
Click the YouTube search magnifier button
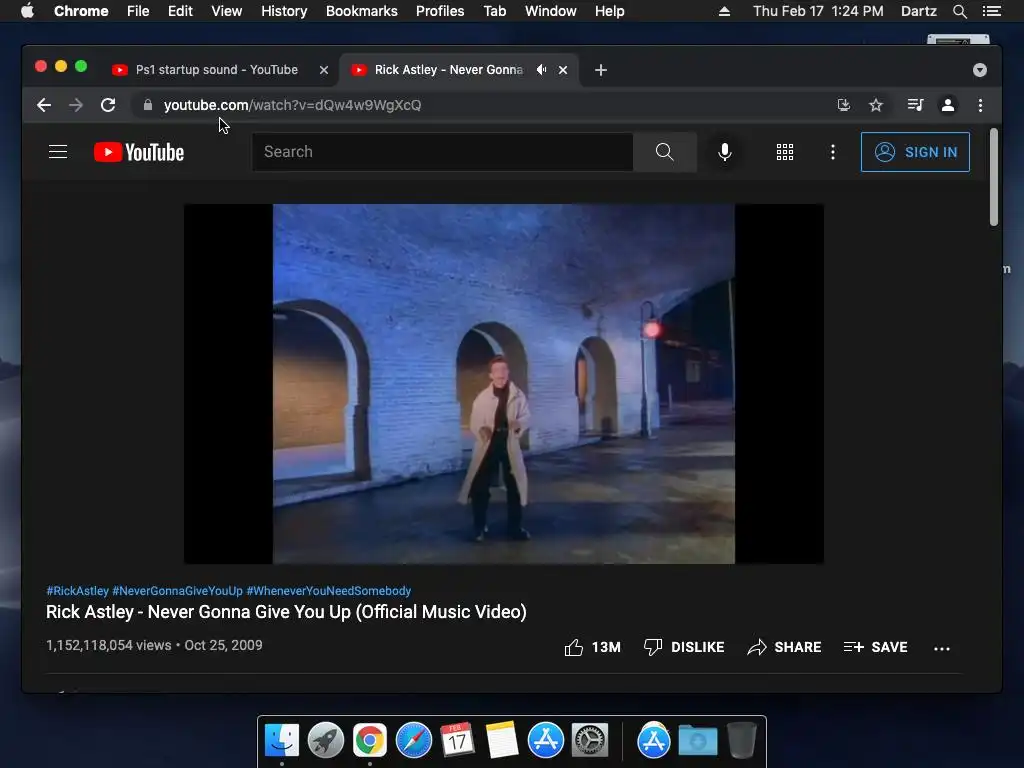pyautogui.click(x=665, y=152)
